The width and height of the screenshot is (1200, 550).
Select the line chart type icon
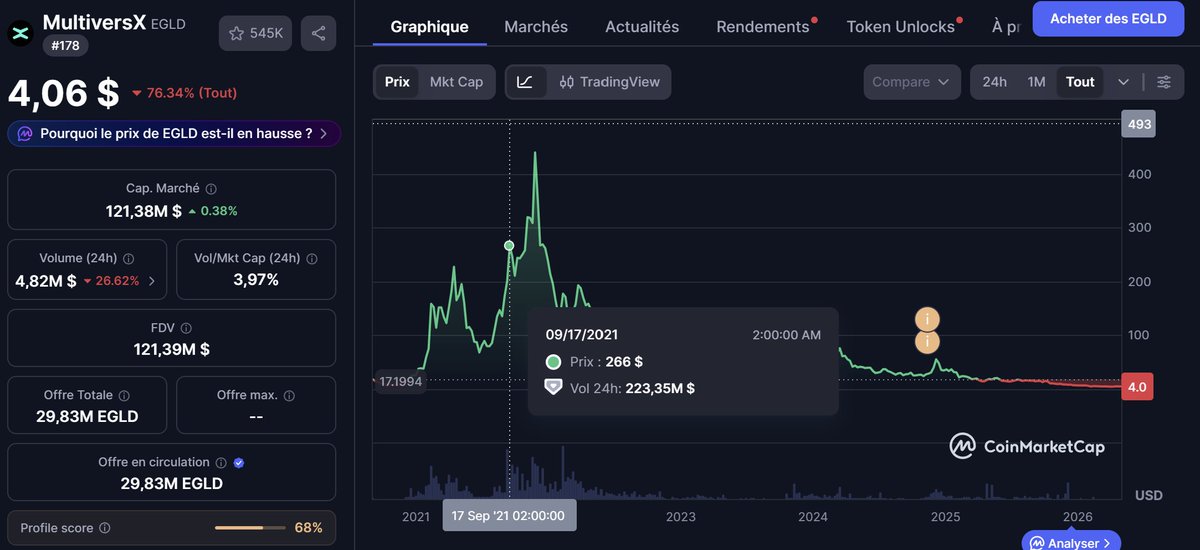[x=526, y=82]
